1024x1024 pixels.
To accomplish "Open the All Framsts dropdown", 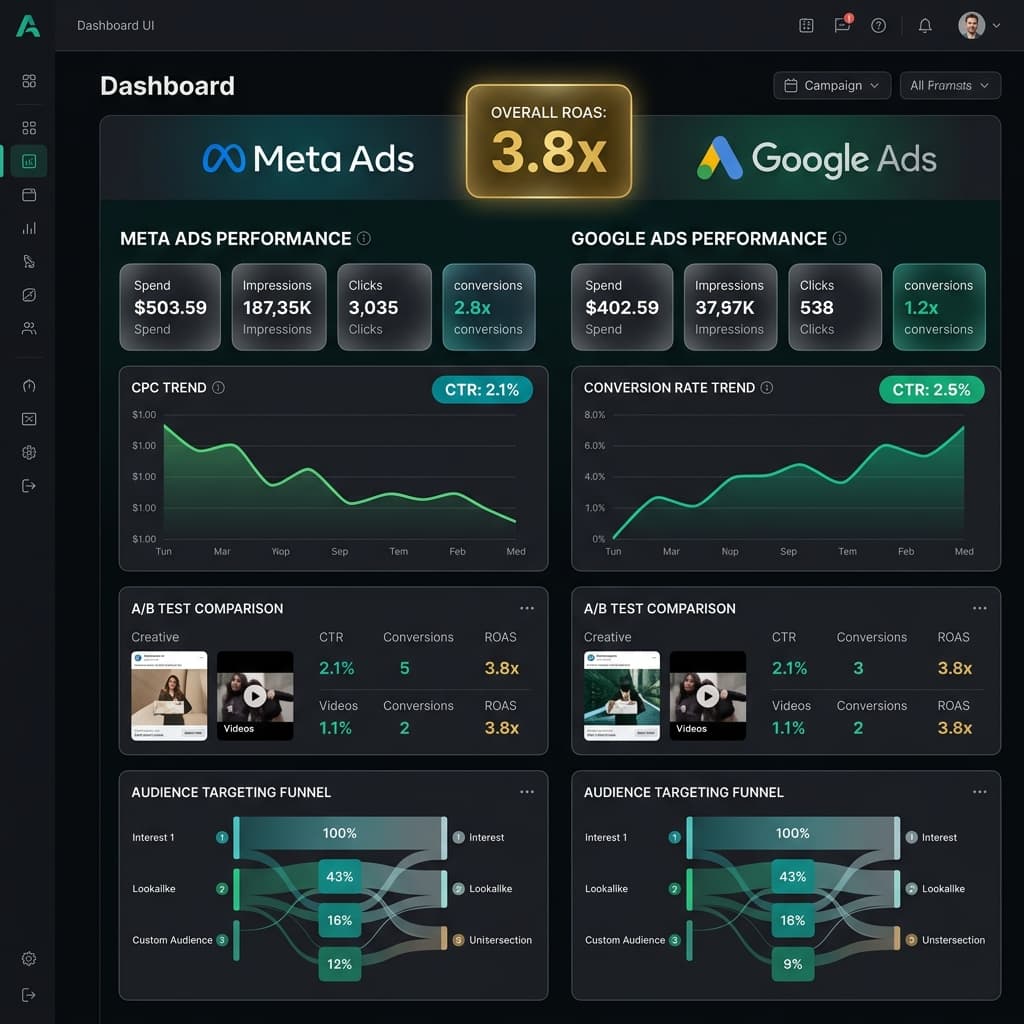I will tap(950, 86).
